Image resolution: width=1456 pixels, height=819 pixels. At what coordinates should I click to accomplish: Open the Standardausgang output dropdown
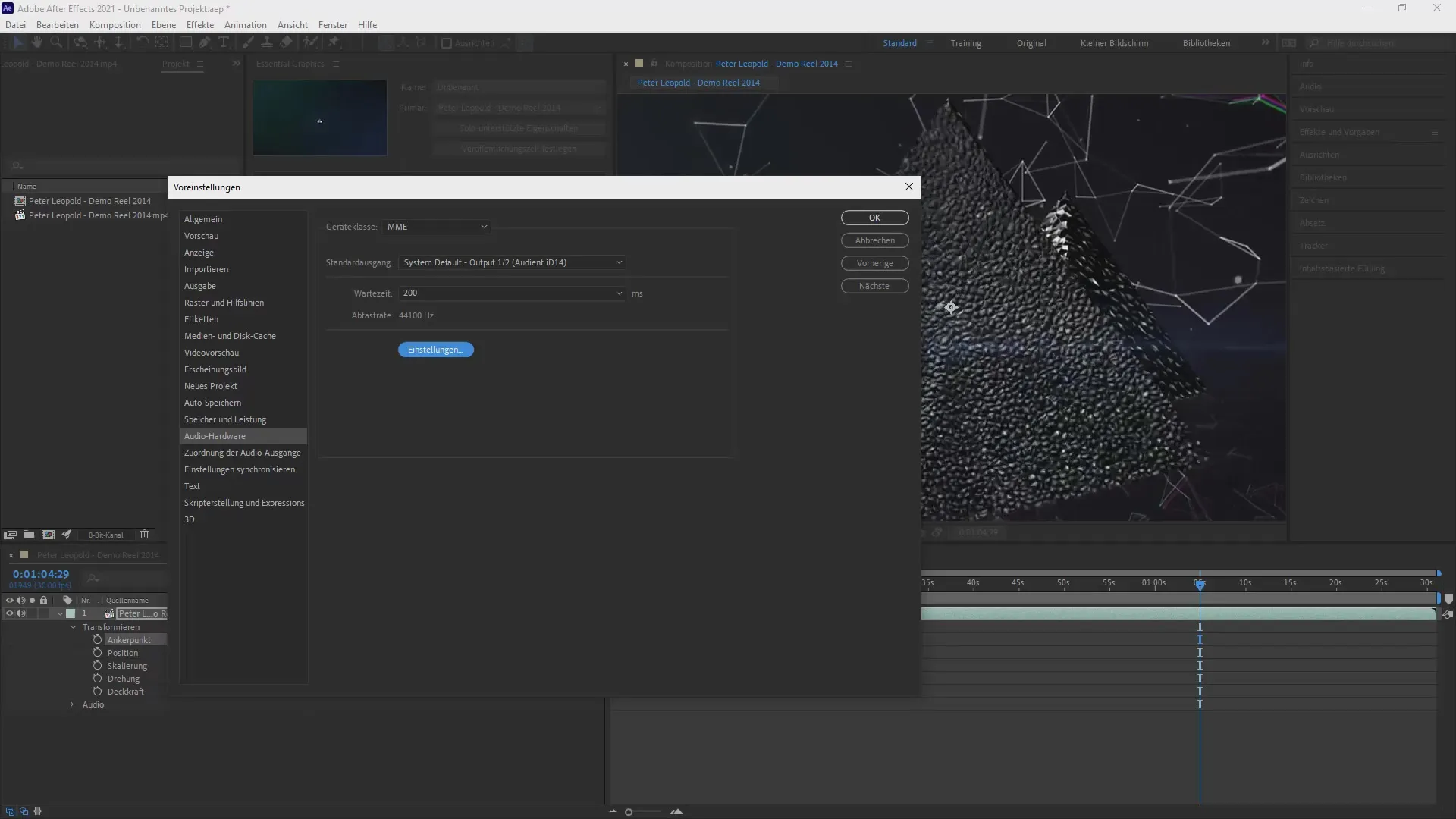click(x=513, y=262)
